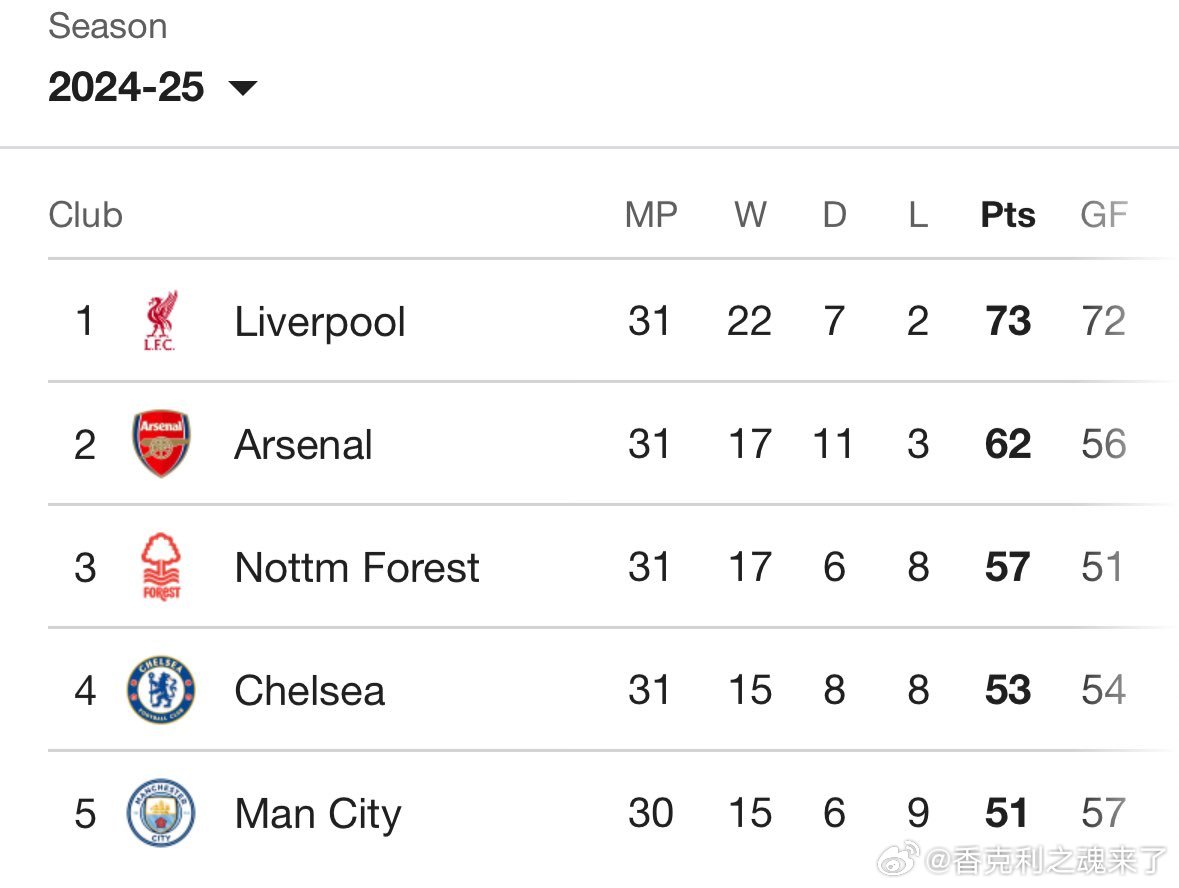This screenshot has height=888, width=1179.
Task: Click the W column header
Action: tap(750, 215)
